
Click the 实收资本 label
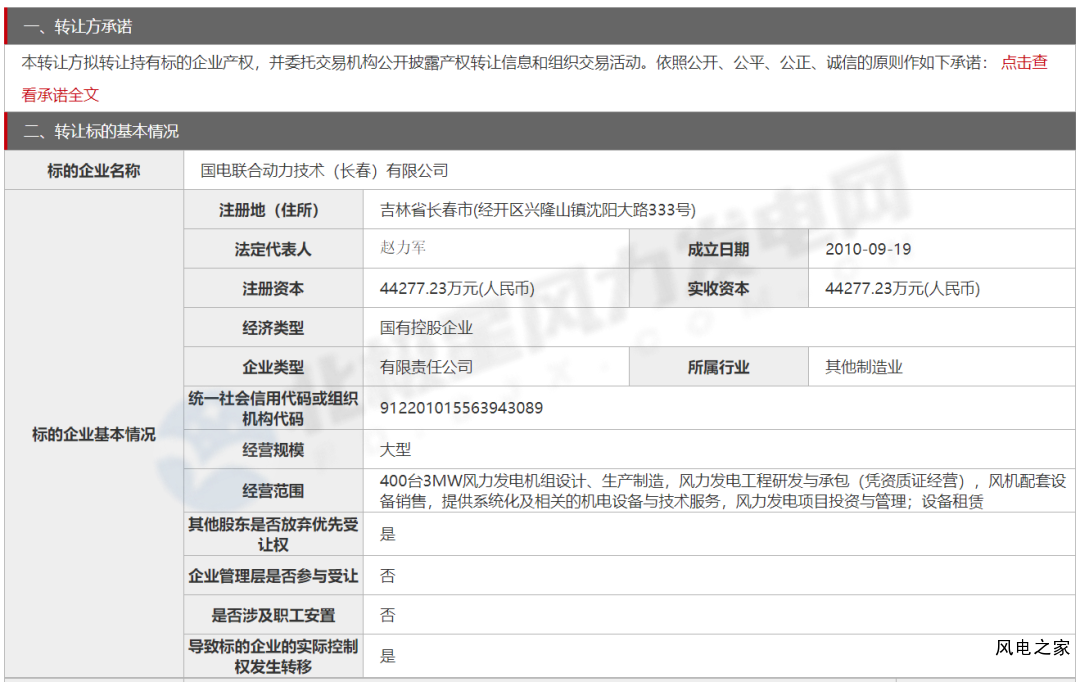click(718, 289)
